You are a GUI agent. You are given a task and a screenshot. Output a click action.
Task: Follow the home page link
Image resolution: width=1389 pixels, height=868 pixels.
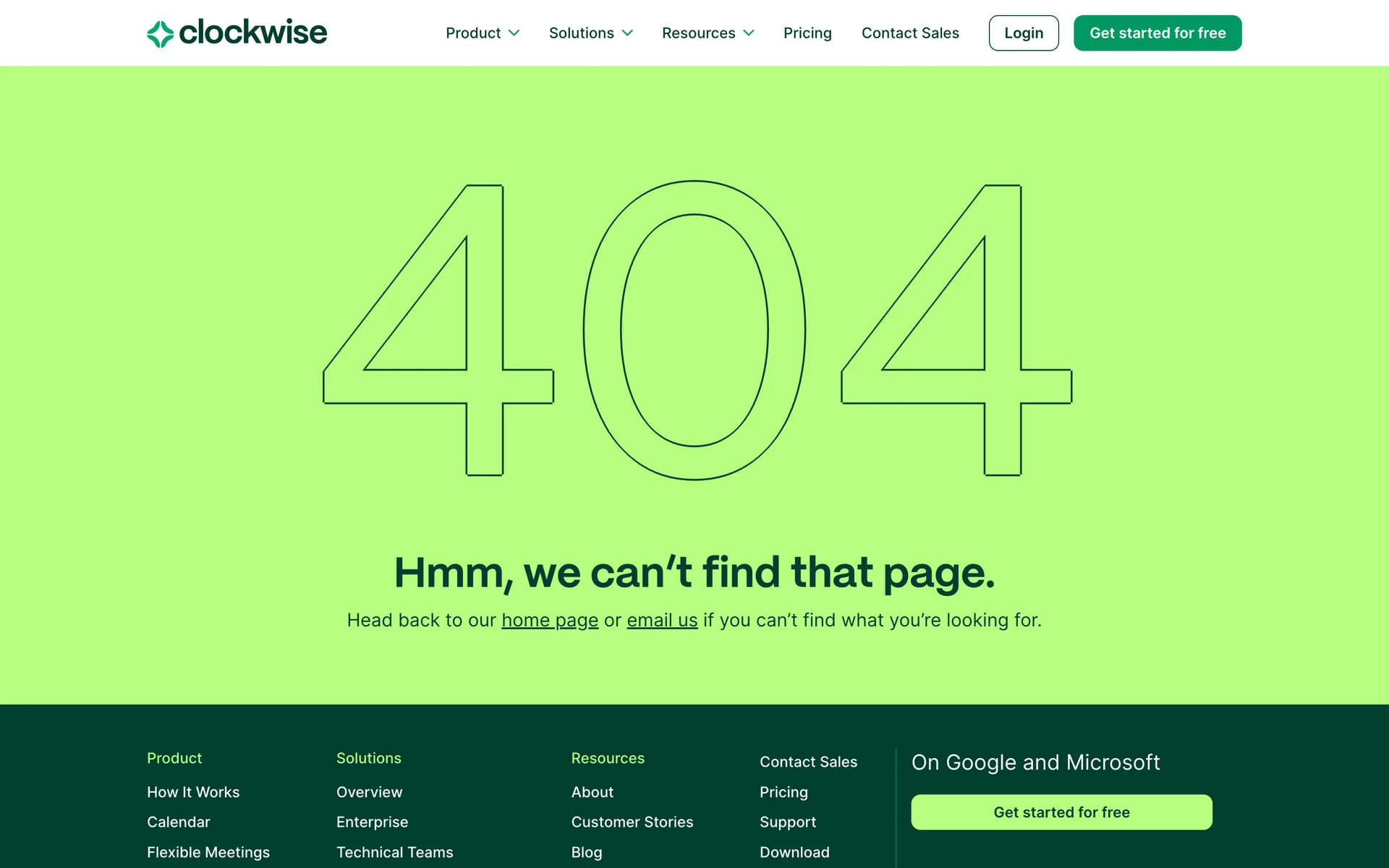[x=550, y=621]
